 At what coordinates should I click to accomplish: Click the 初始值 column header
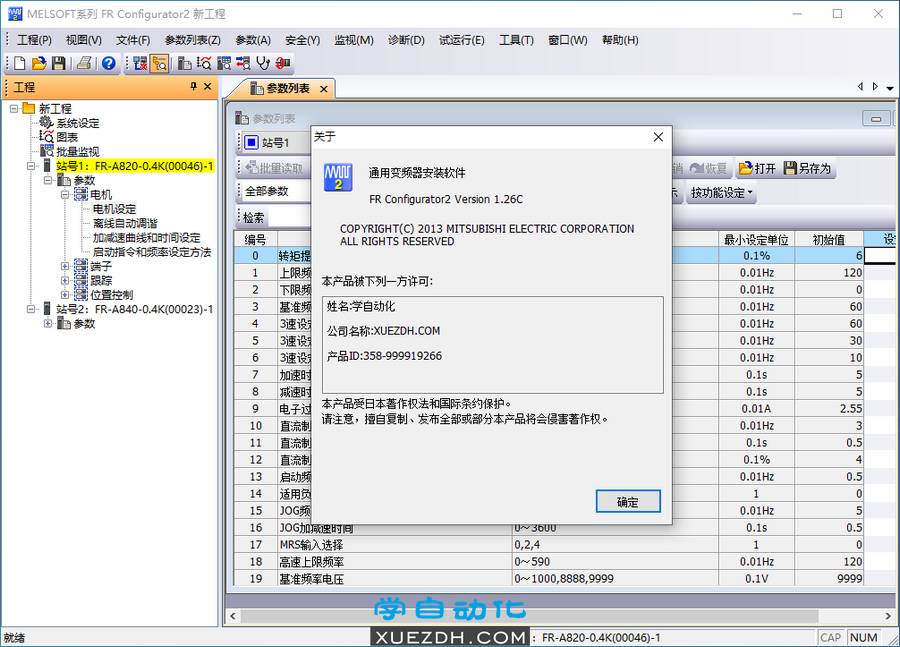click(829, 239)
